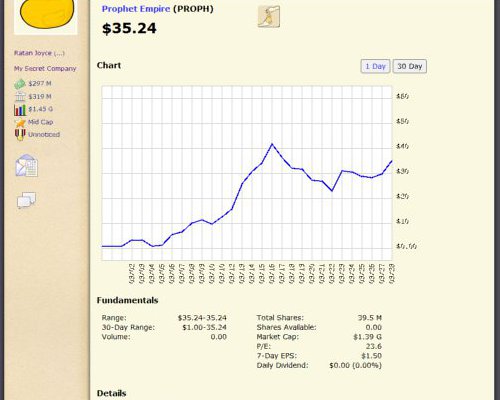Open the mail envelope icon
500x400 pixels.
[27, 165]
